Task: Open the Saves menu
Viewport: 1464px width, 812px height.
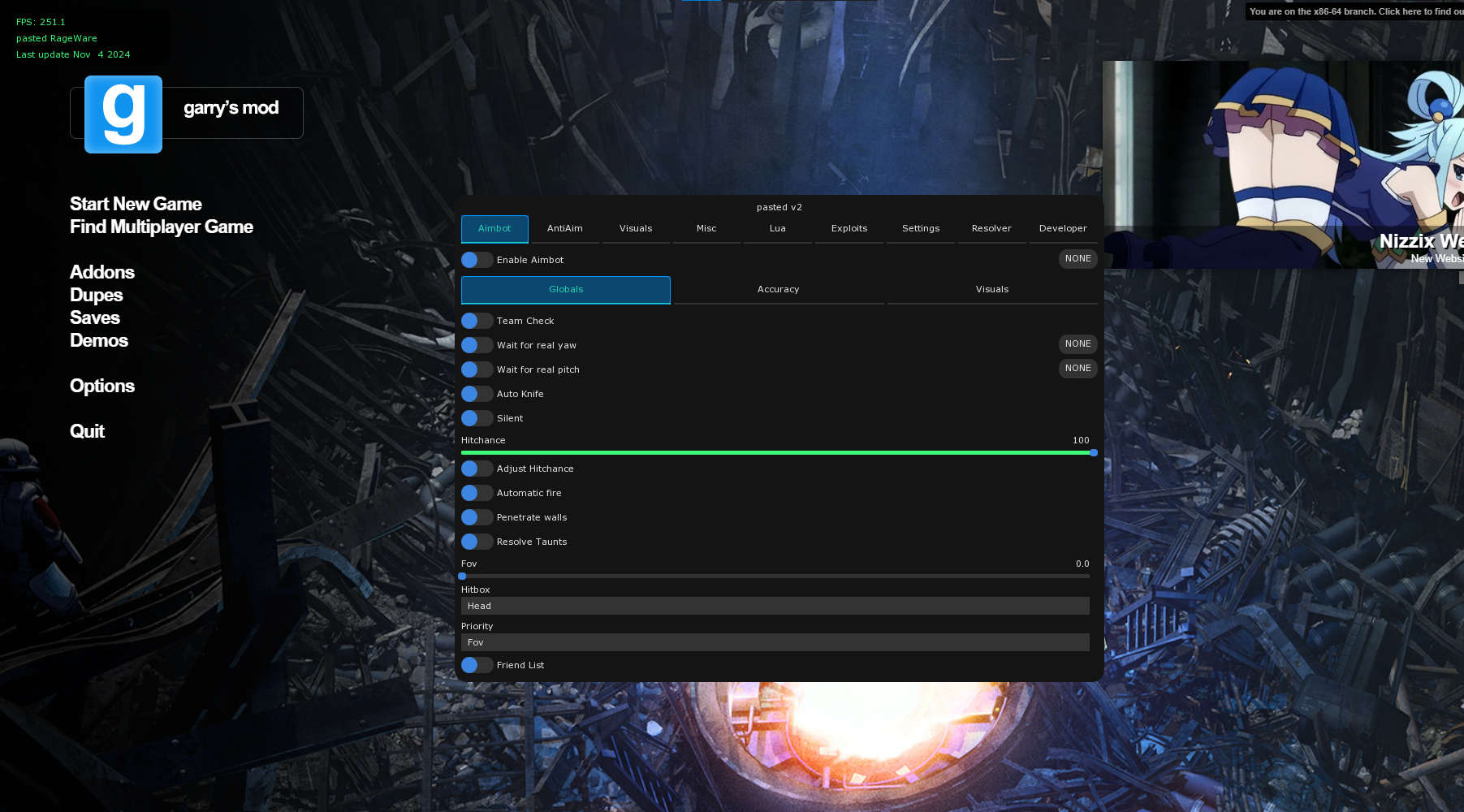Action: [95, 317]
